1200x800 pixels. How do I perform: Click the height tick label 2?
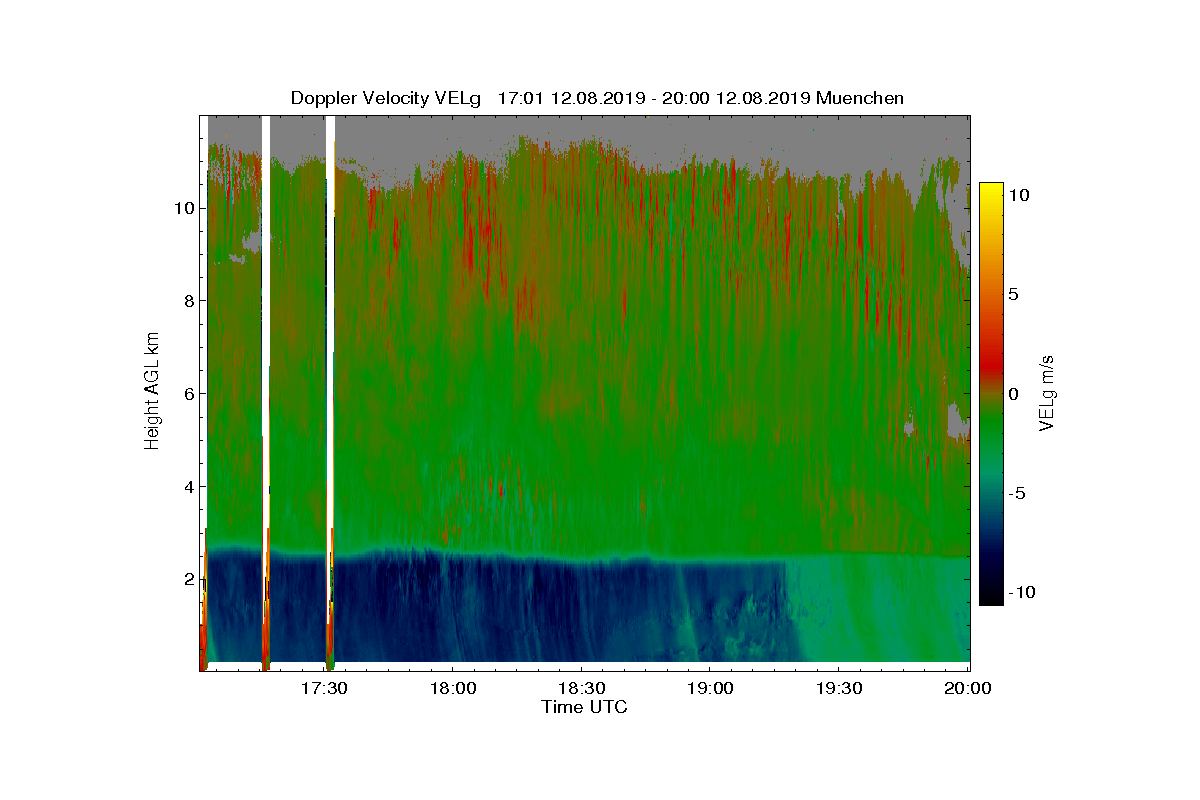tap(187, 579)
